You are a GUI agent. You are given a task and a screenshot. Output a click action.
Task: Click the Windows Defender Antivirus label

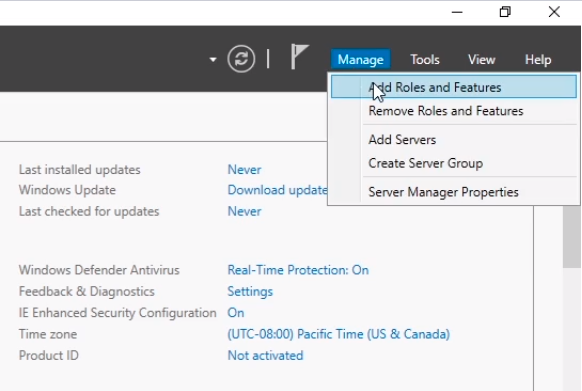point(99,270)
